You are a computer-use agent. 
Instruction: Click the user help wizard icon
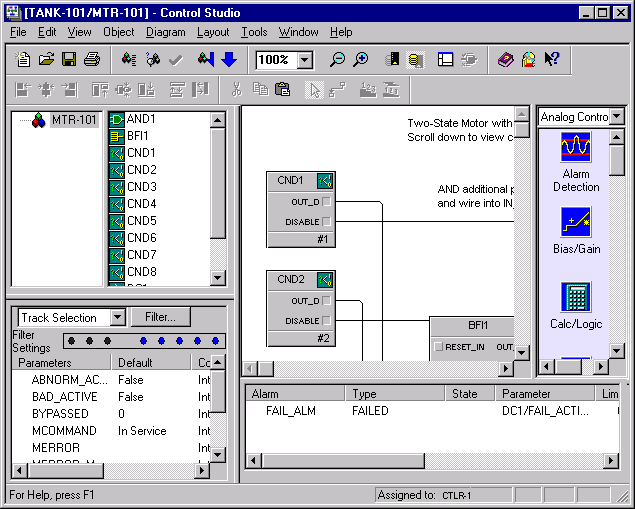coord(528,60)
